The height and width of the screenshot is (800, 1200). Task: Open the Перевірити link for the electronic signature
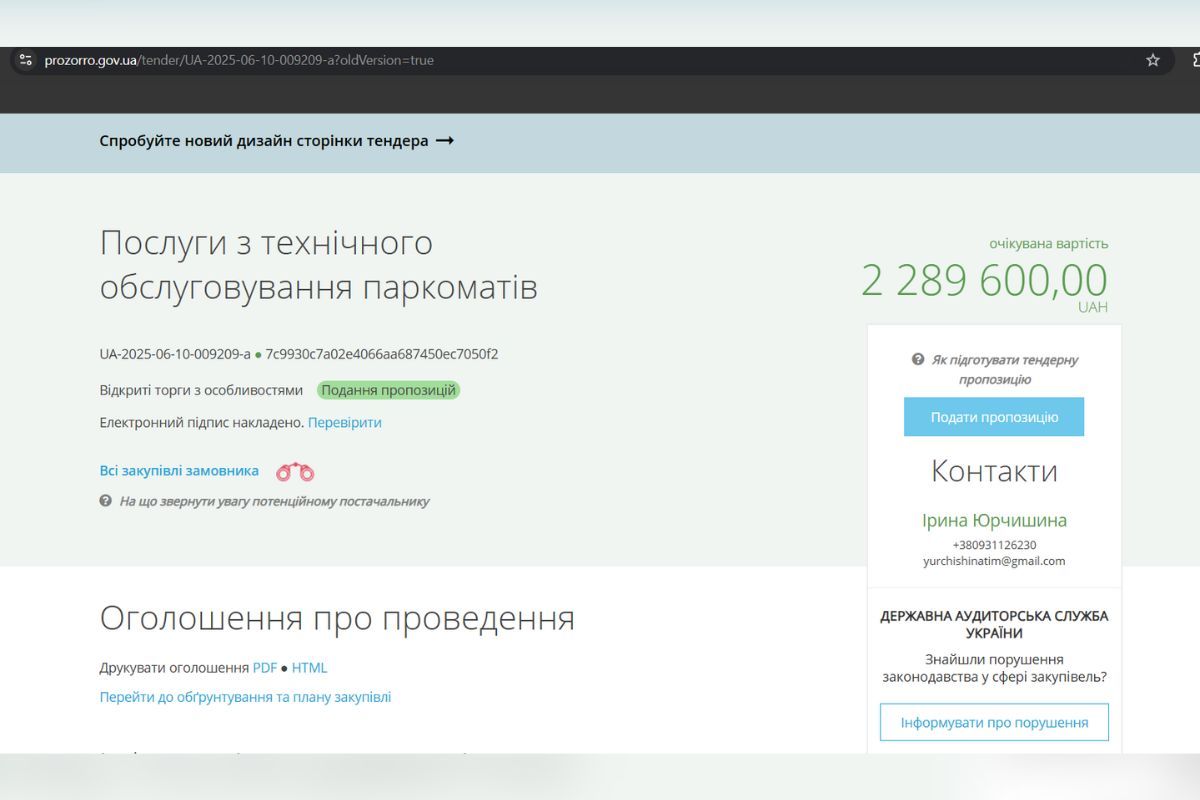345,422
